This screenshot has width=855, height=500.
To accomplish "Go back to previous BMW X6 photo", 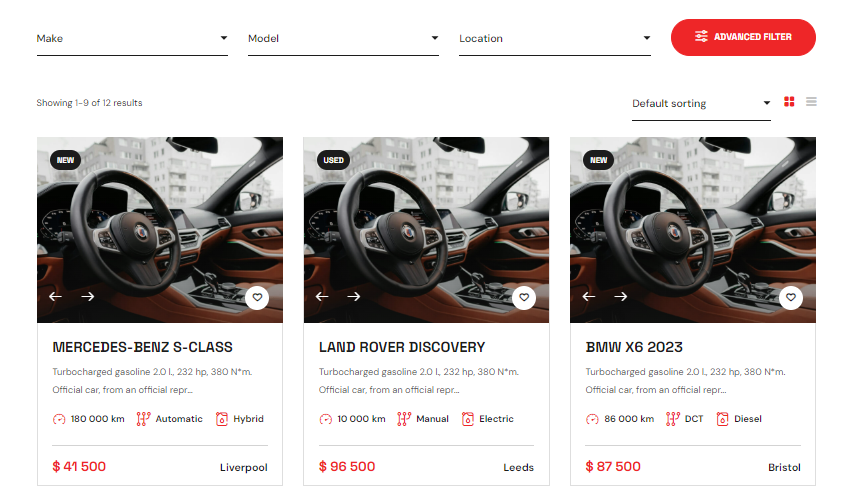I will click(589, 297).
